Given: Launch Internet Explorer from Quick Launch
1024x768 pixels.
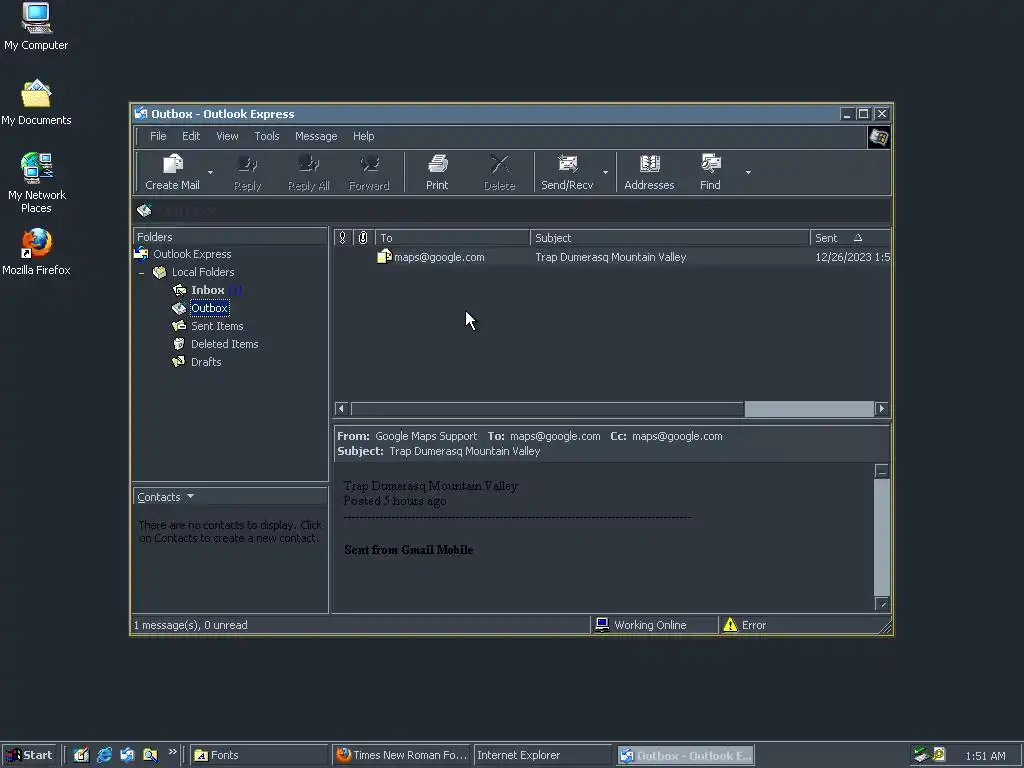Looking at the screenshot, I should pyautogui.click(x=104, y=755).
